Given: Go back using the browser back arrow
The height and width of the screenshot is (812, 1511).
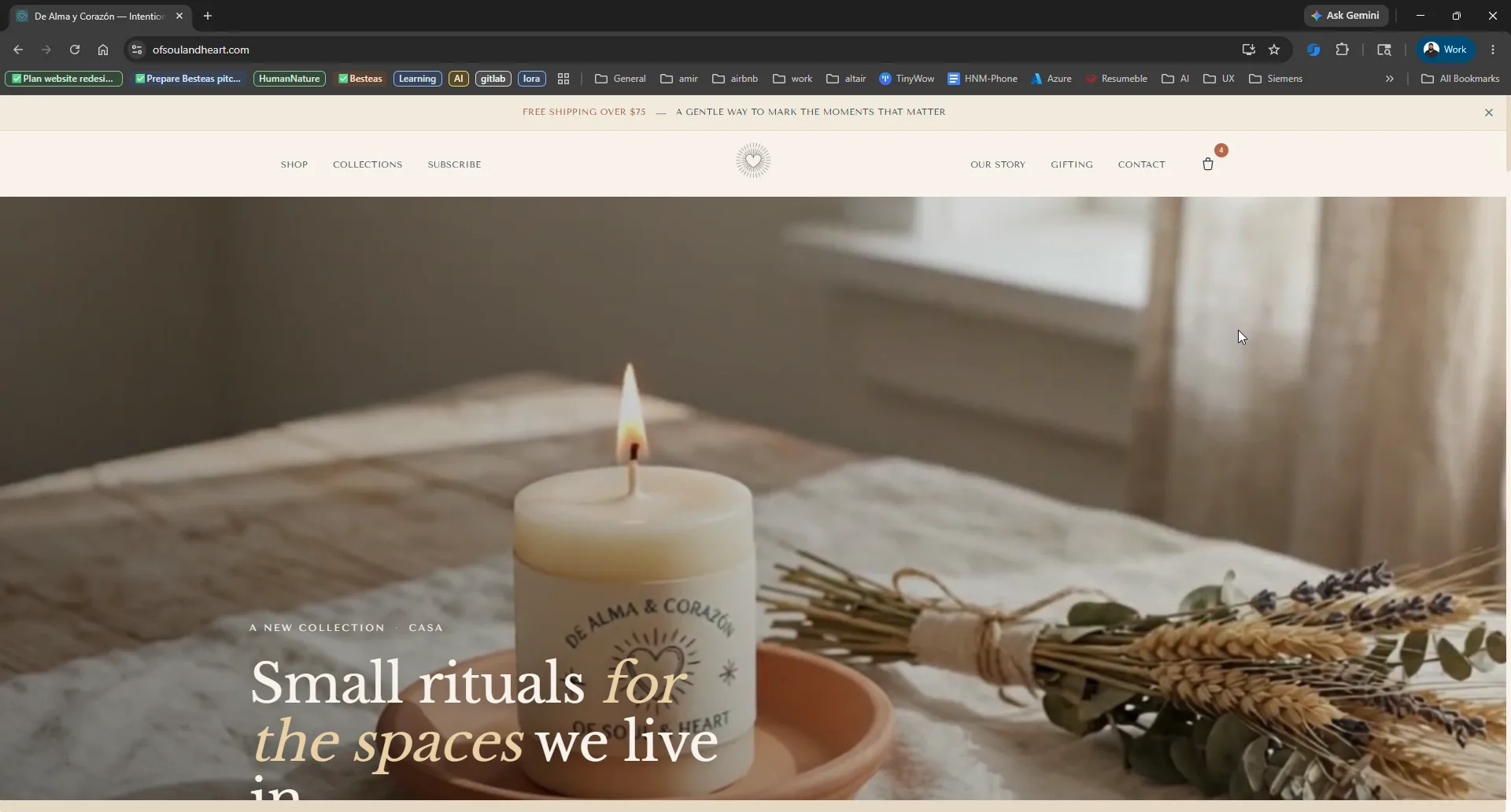Looking at the screenshot, I should point(18,50).
